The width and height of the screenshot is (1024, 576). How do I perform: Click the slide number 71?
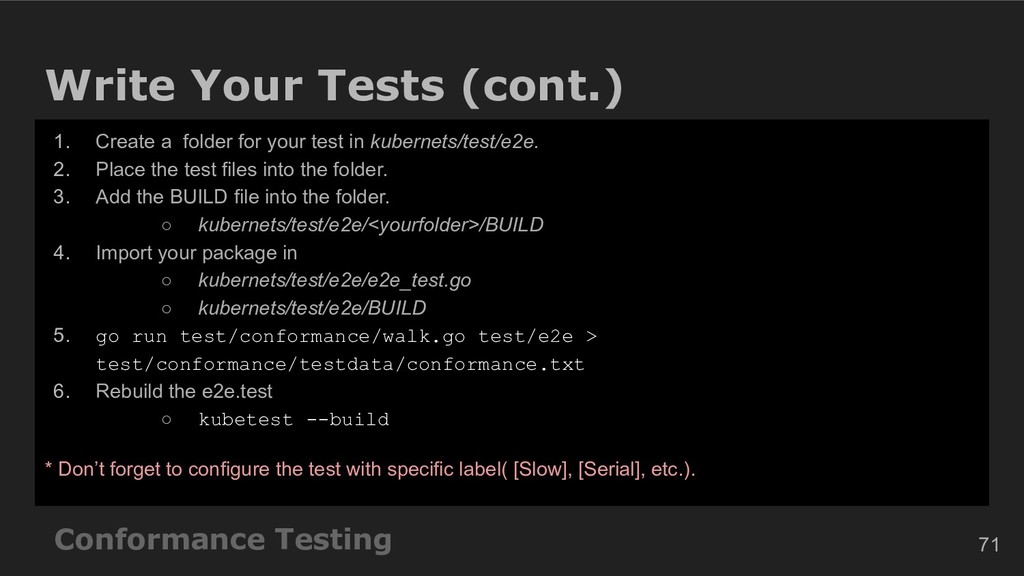pos(989,544)
